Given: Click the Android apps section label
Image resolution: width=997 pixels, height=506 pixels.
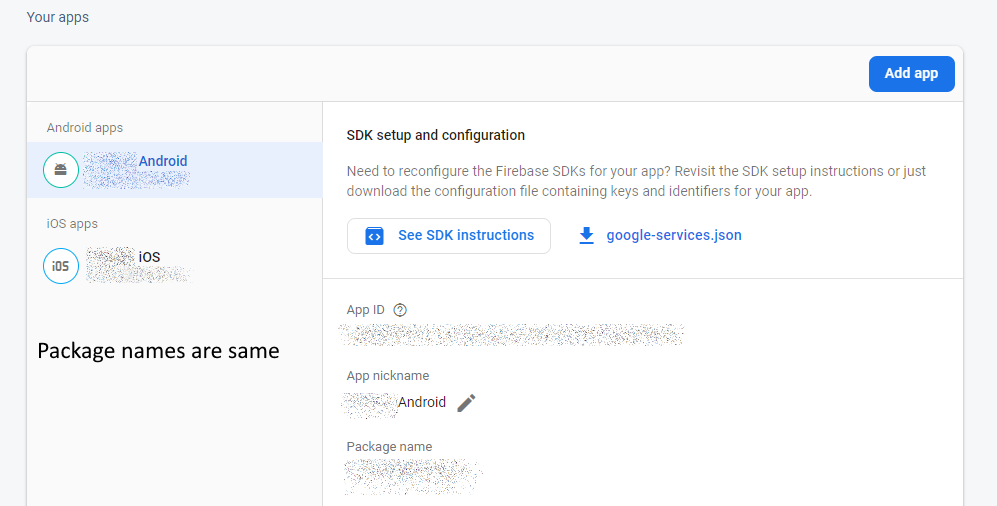Looking at the screenshot, I should pos(85,128).
